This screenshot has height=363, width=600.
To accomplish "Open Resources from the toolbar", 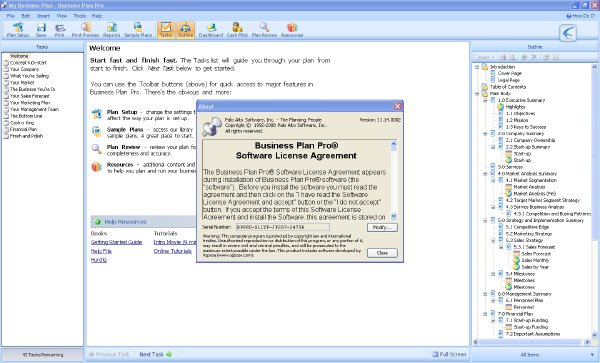I will tap(292, 29).
